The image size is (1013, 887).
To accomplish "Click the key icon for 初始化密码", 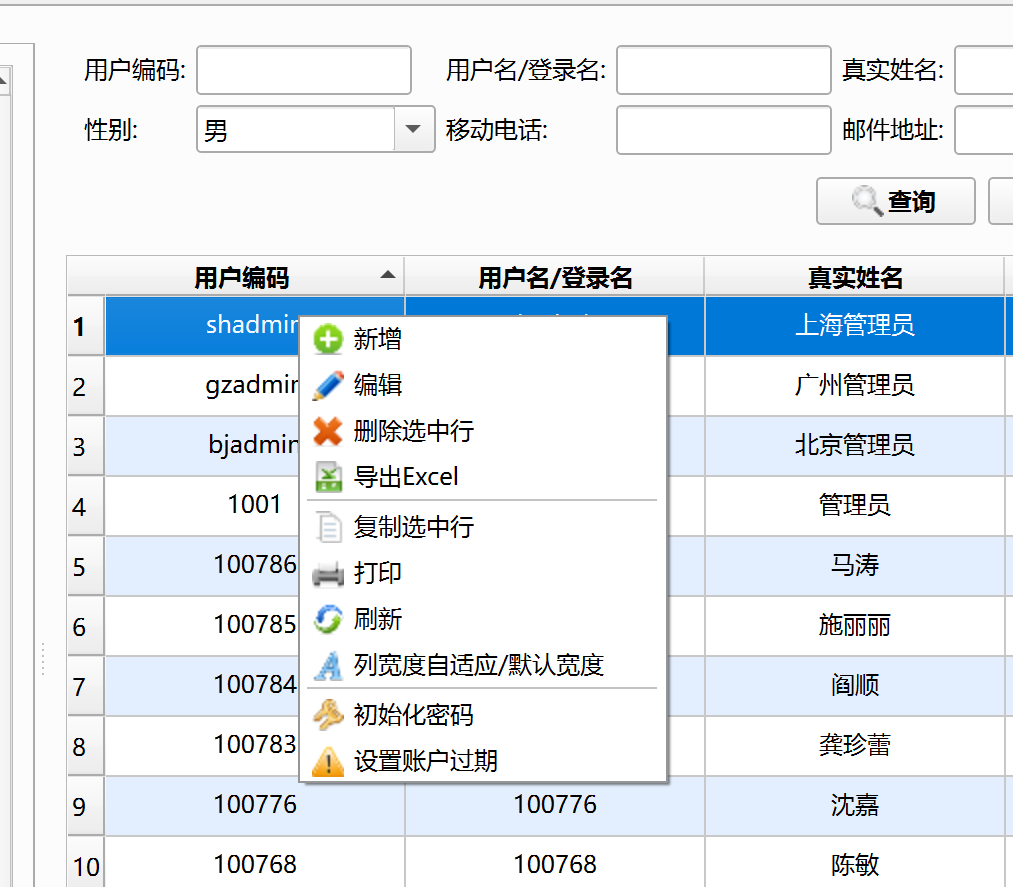I will [328, 715].
